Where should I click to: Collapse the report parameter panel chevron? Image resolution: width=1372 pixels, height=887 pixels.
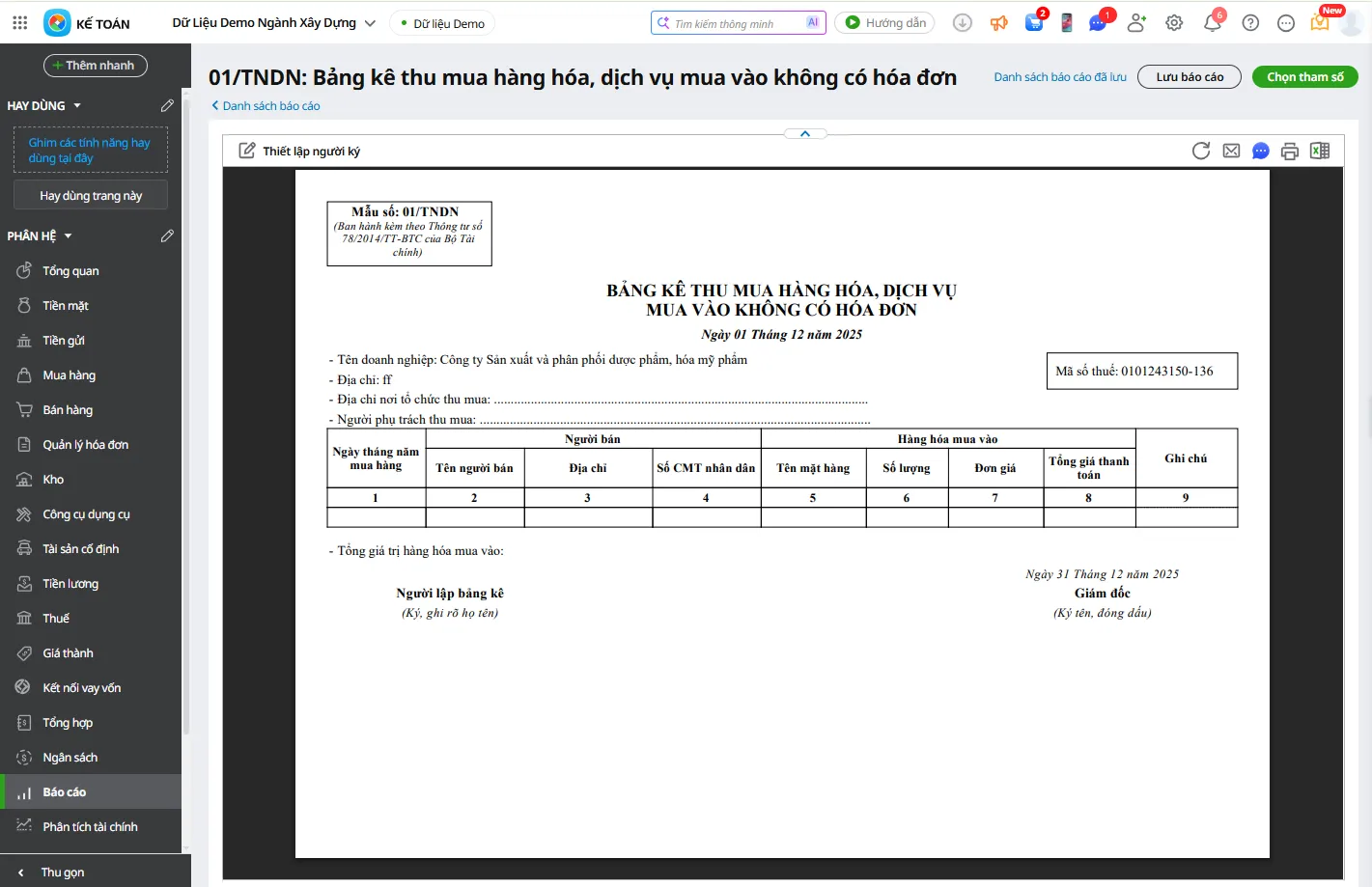point(804,132)
